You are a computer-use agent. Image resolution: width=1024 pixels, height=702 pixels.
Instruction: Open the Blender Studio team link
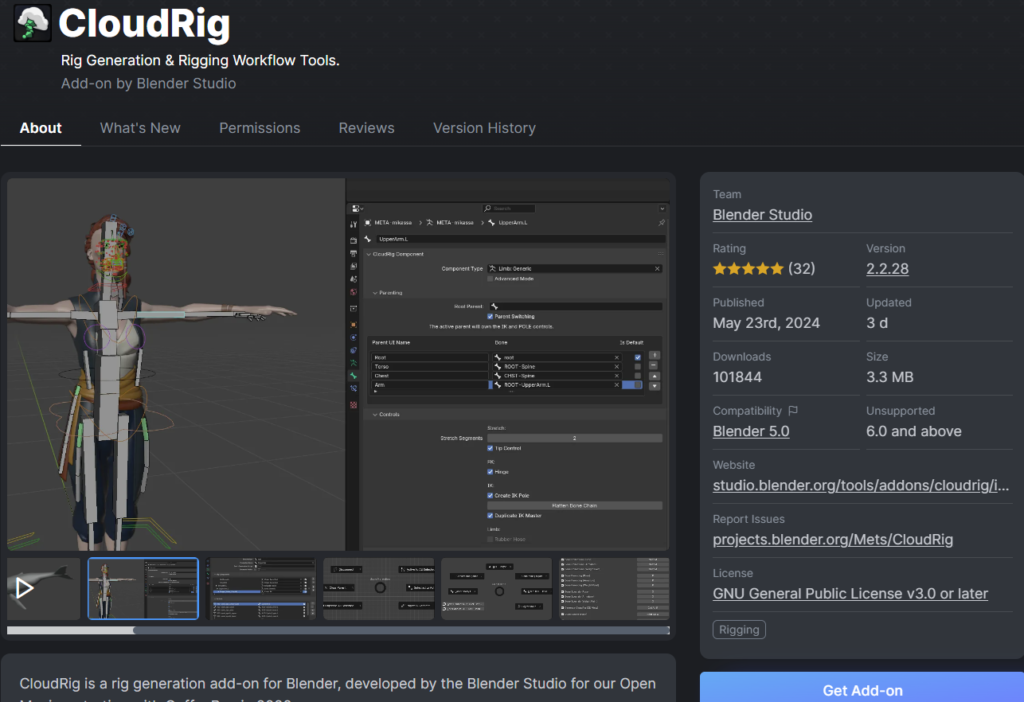click(x=762, y=215)
